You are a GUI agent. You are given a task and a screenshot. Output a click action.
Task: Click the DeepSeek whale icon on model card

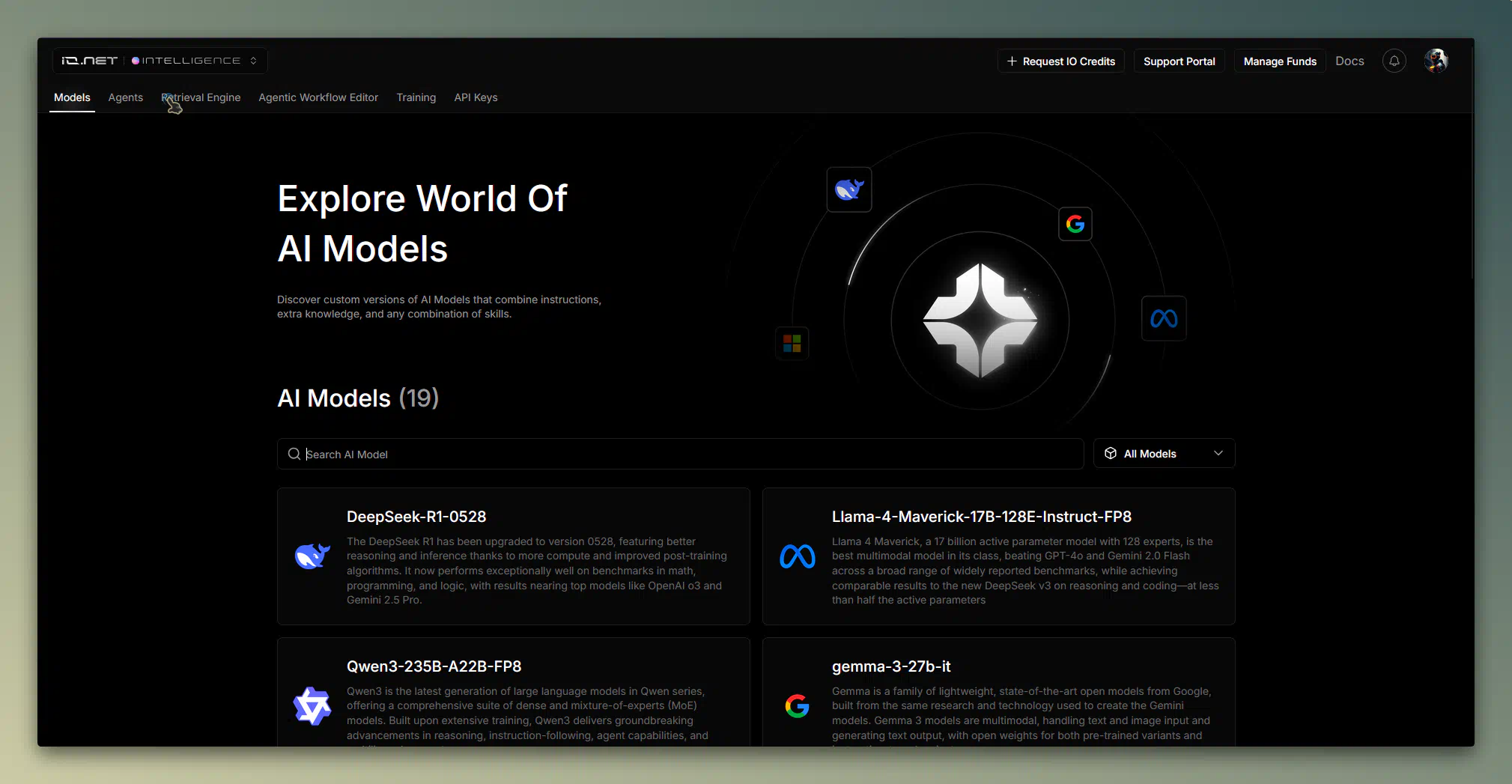312,556
